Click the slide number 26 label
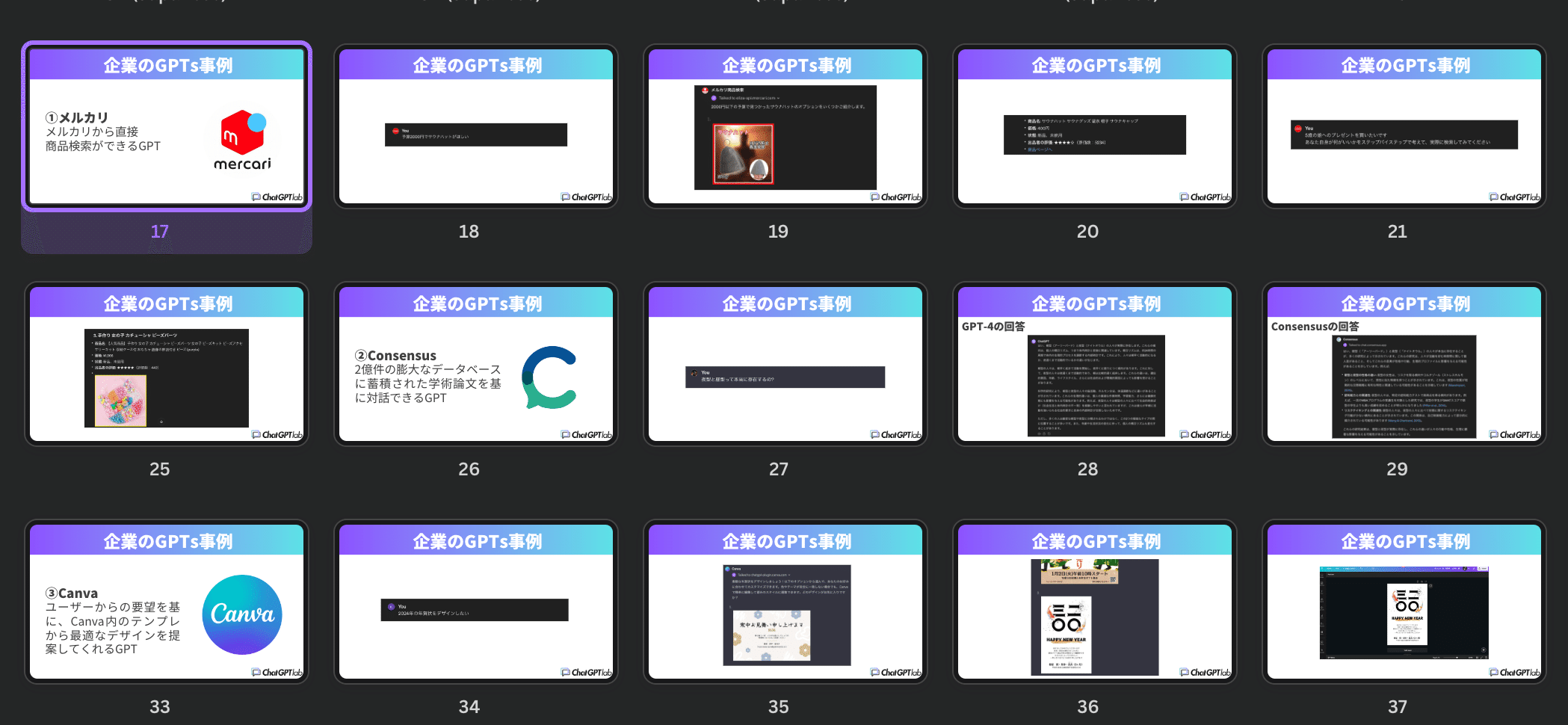This screenshot has width=1568, height=725. click(x=469, y=469)
